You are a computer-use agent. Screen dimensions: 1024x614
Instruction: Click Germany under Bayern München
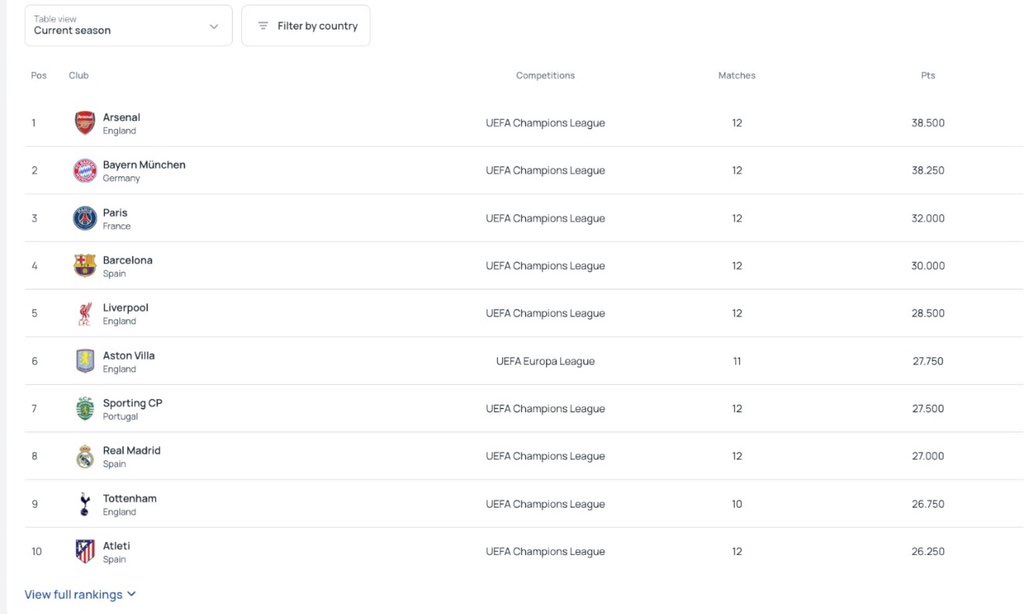tap(121, 178)
